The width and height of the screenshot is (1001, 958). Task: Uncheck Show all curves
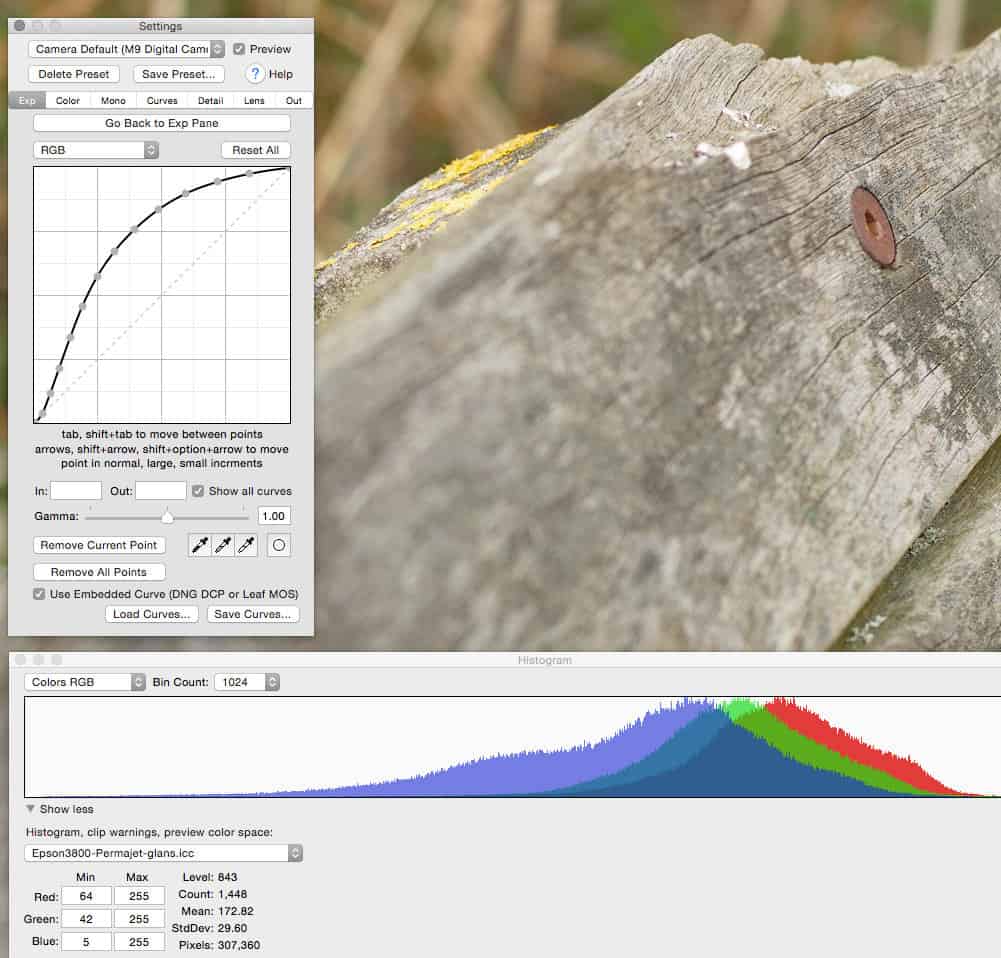198,491
